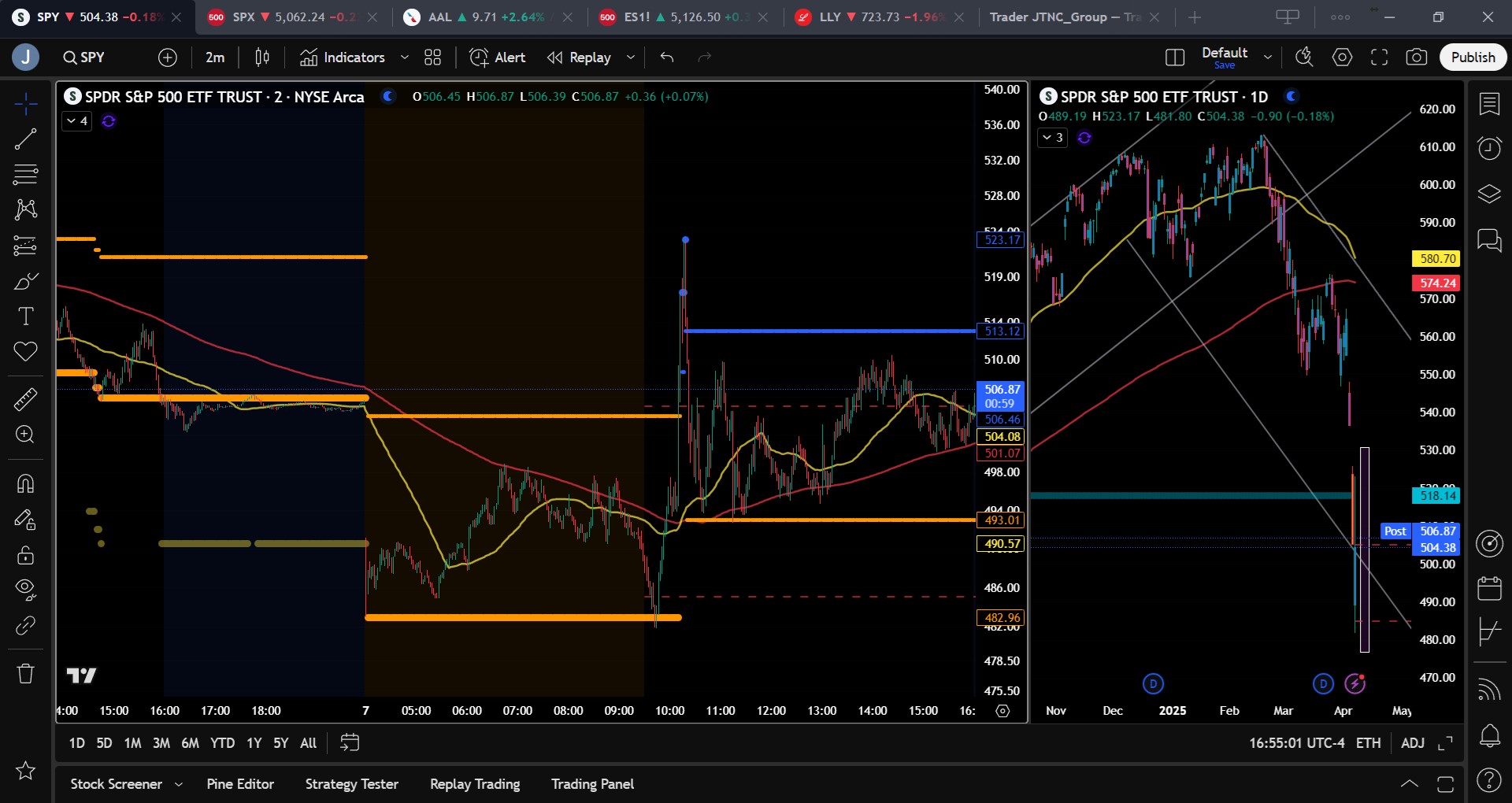Open the Default layout dropdown arrow
Viewport: 1512px width, 803px height.
(x=1268, y=57)
